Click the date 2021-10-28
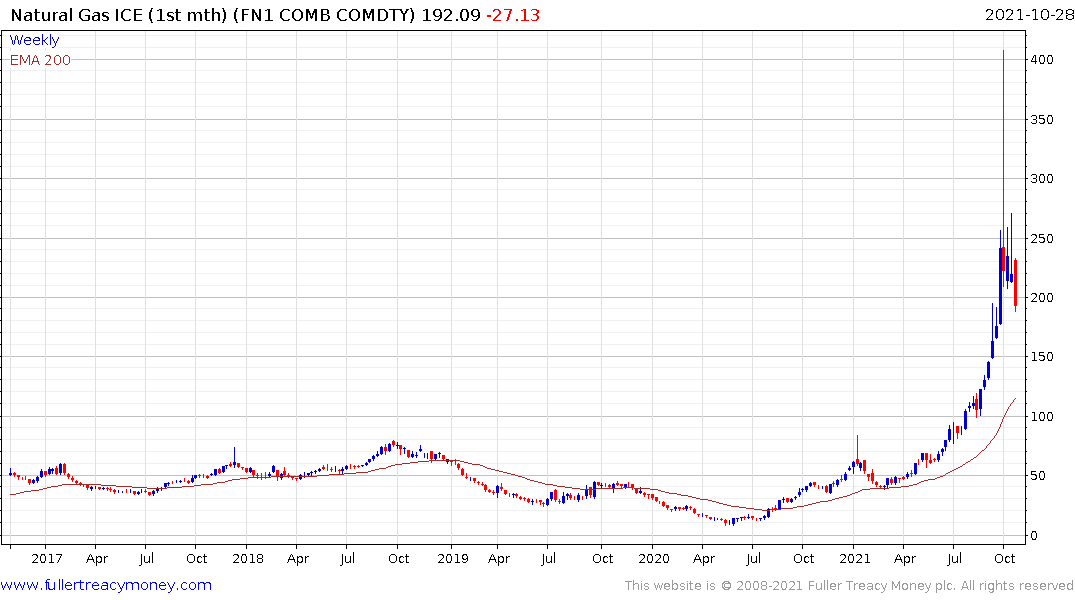Image resolution: width=1075 pixels, height=600 pixels. [1029, 15]
